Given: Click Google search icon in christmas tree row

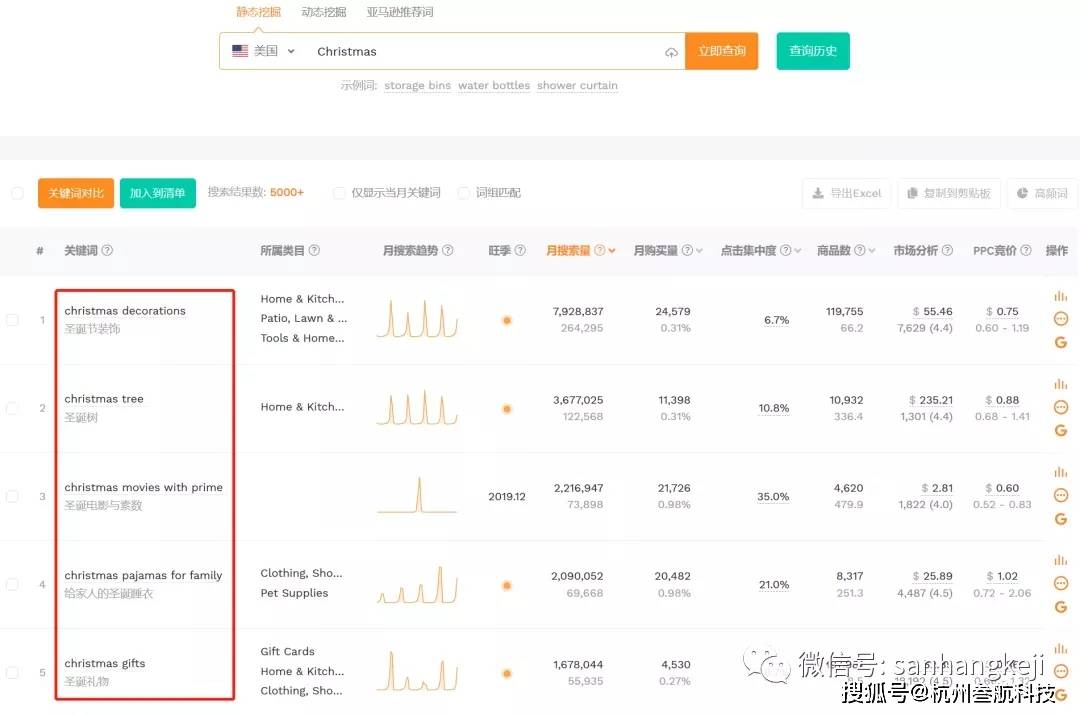Looking at the screenshot, I should (1061, 430).
